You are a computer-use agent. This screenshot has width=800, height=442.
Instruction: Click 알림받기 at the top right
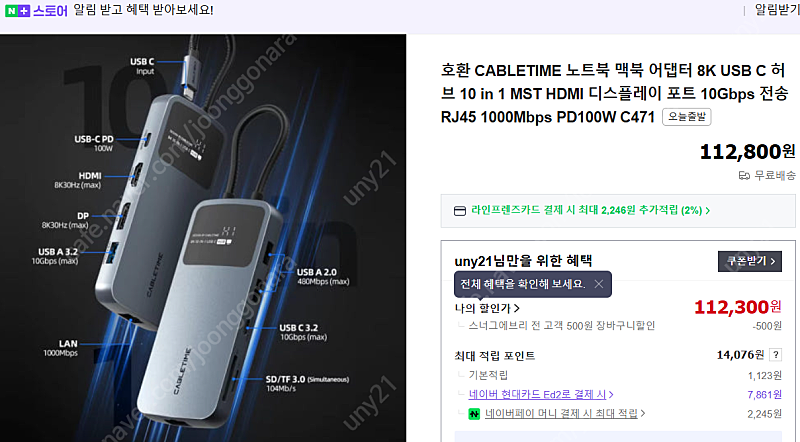(777, 10)
